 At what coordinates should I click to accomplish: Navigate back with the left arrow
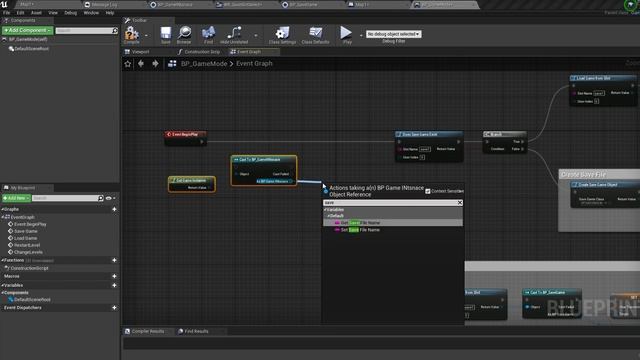[141, 64]
